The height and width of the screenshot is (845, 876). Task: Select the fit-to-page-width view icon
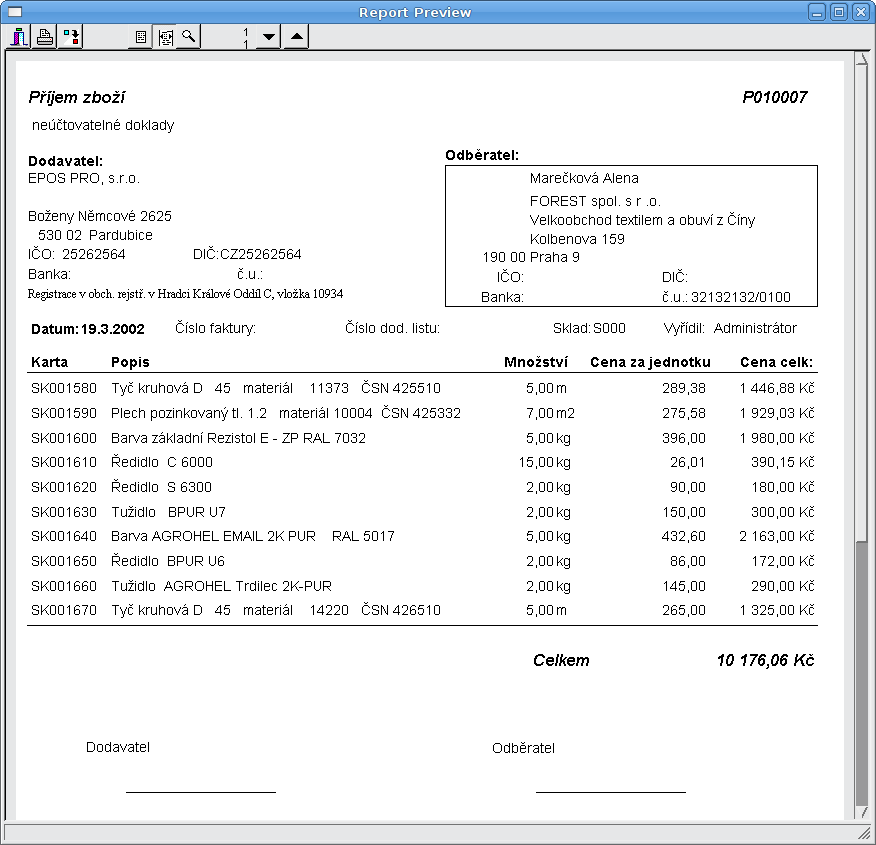tap(164, 37)
